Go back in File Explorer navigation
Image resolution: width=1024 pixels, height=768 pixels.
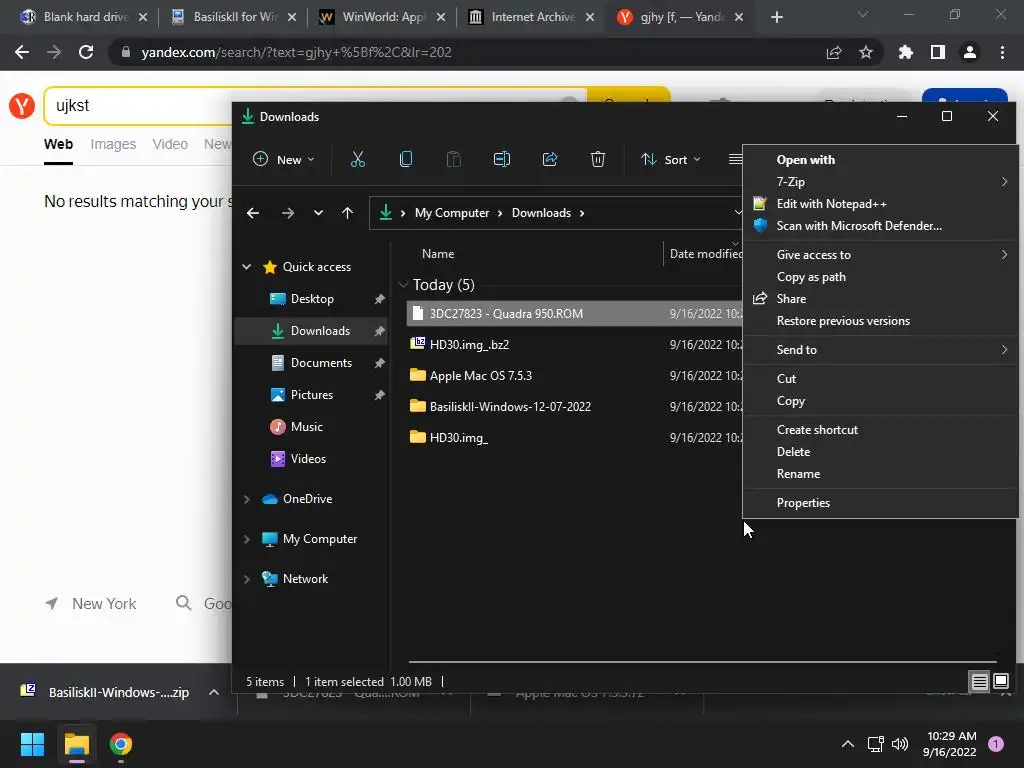pyautogui.click(x=253, y=213)
